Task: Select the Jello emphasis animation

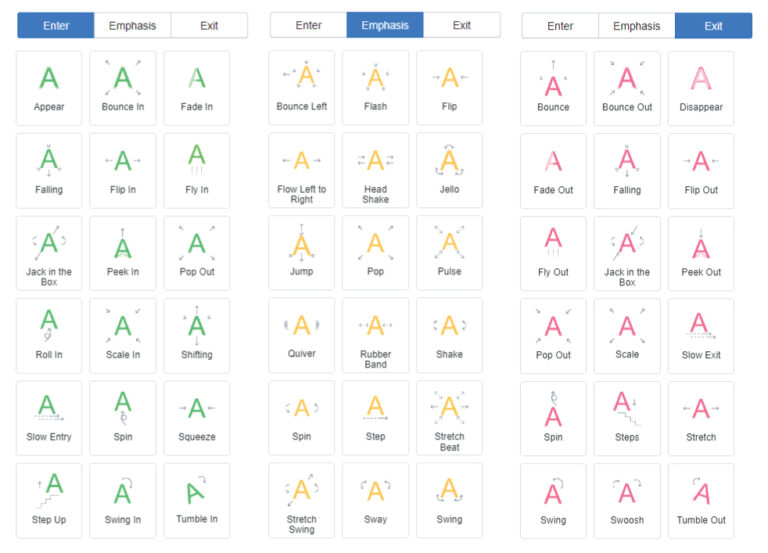Action: [449, 170]
